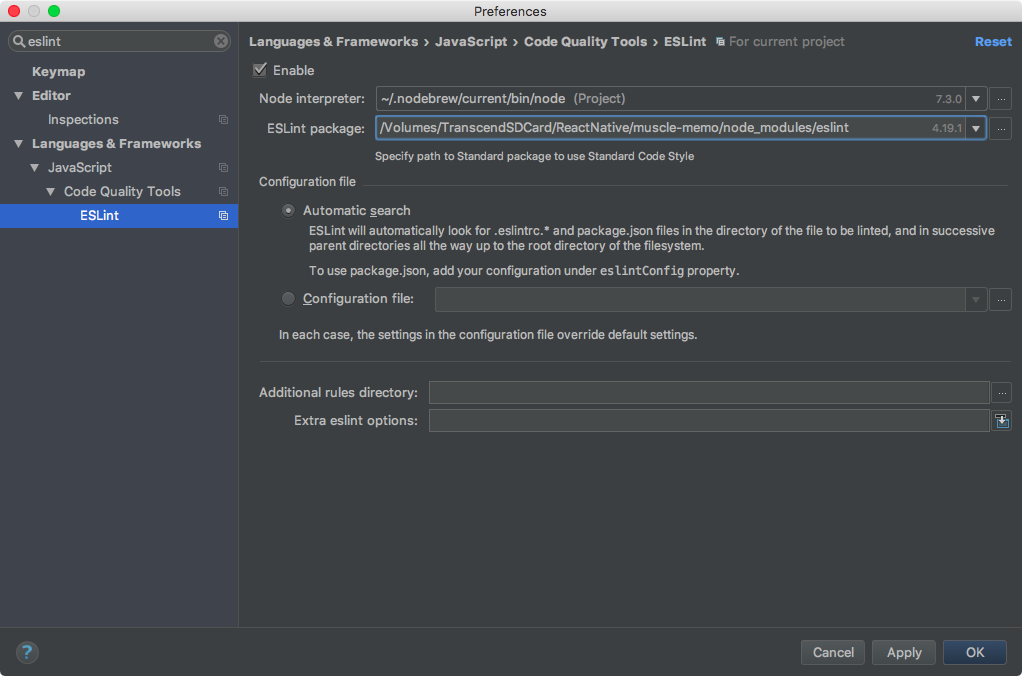
Task: Click the Extra eslint options field
Action: tap(709, 421)
